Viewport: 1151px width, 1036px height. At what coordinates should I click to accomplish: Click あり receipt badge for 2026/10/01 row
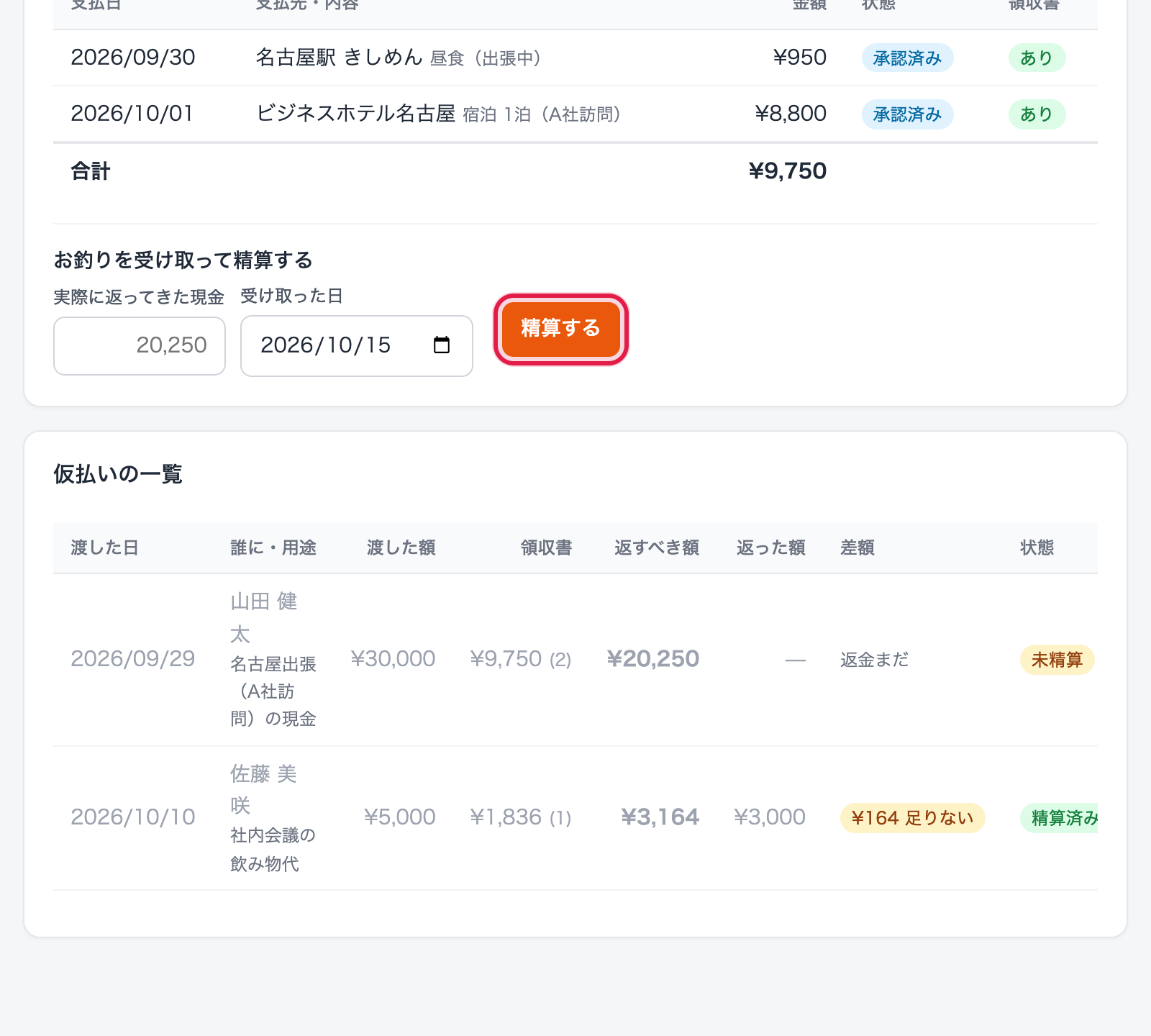tap(1037, 114)
